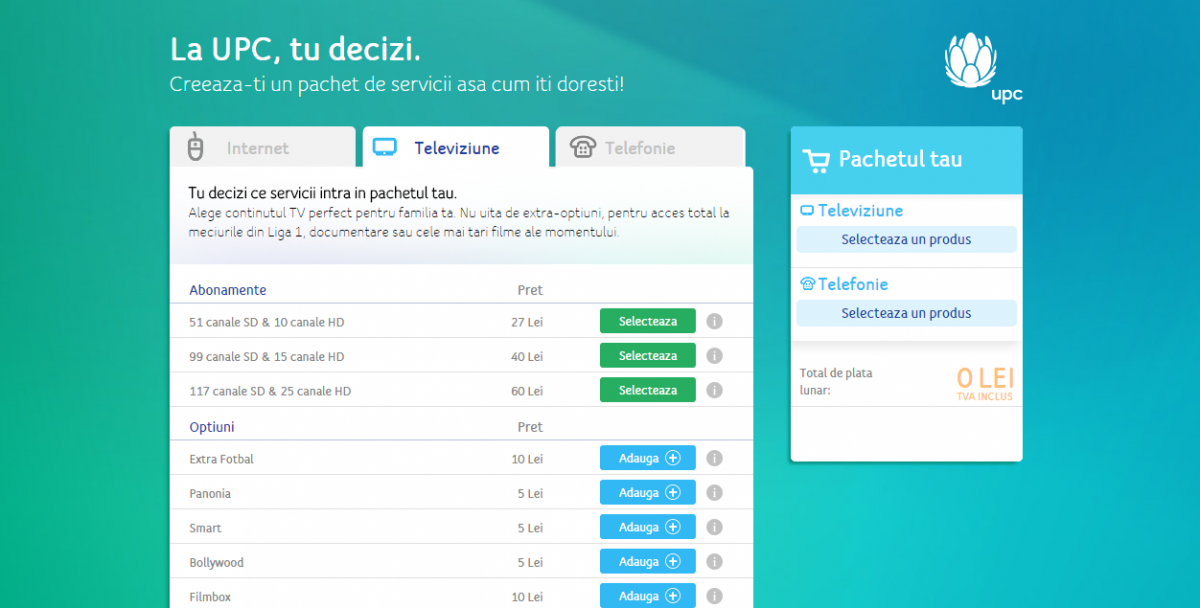Image resolution: width=1200 pixels, height=608 pixels.
Task: Click the mouse icon on Internet tab
Action: tap(195, 147)
